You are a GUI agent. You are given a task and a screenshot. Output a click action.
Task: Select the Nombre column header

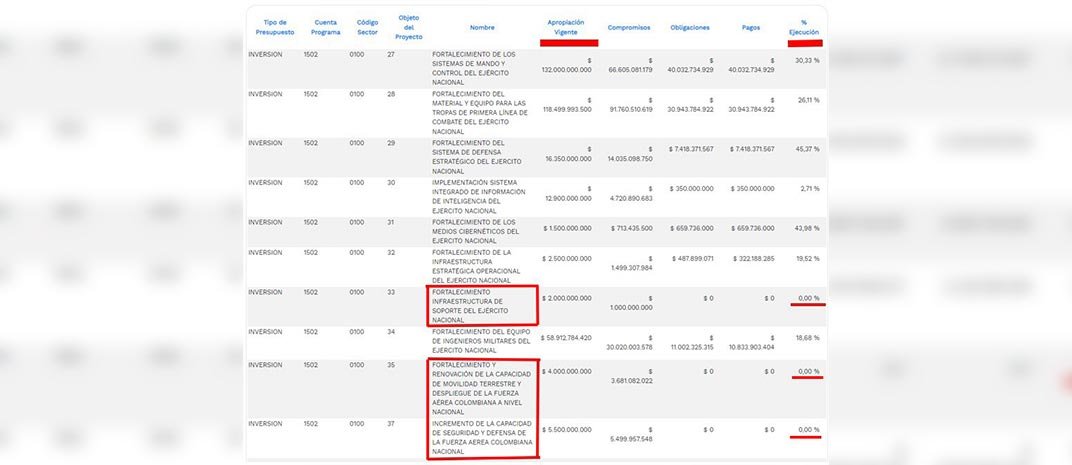pos(482,28)
